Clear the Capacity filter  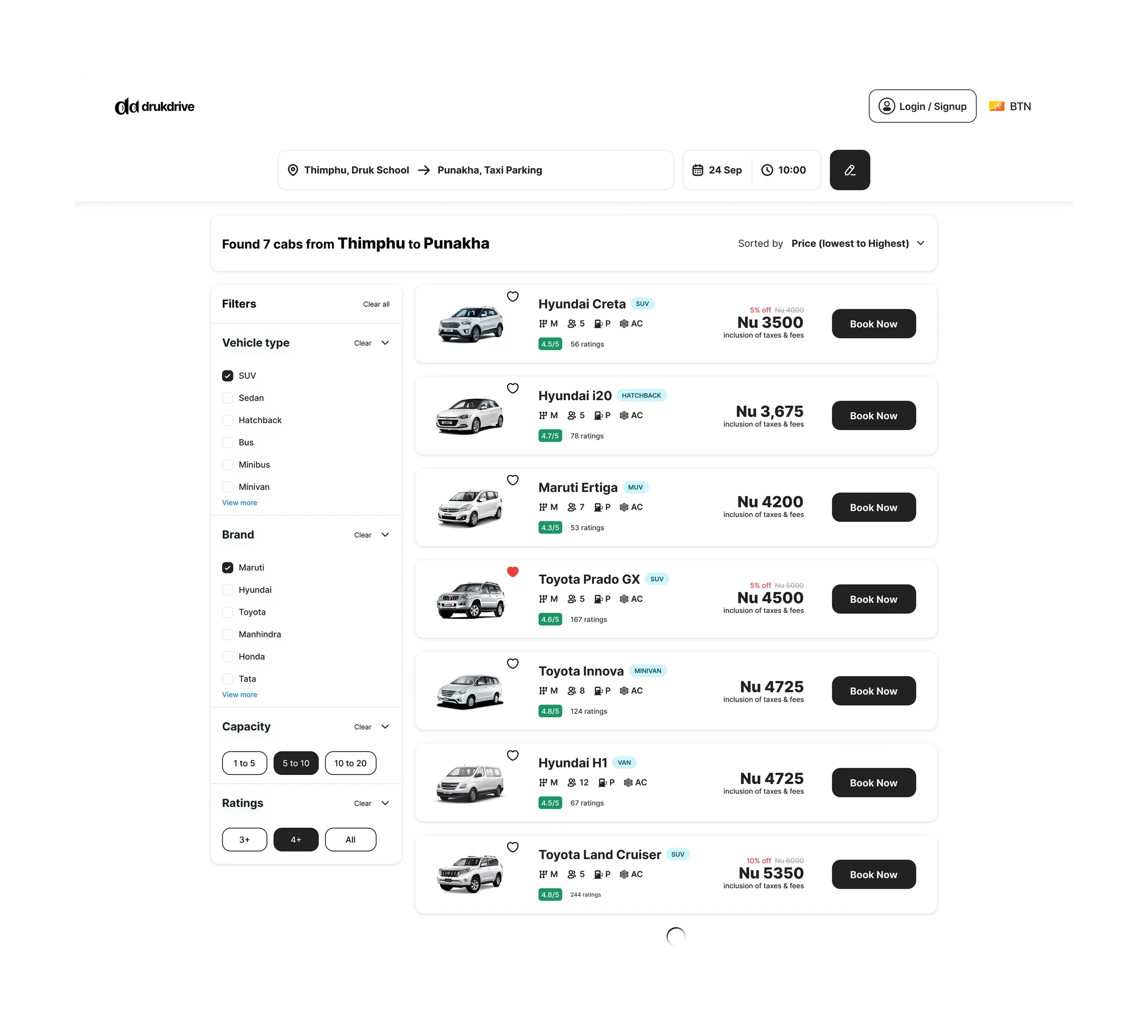pyautogui.click(x=362, y=727)
